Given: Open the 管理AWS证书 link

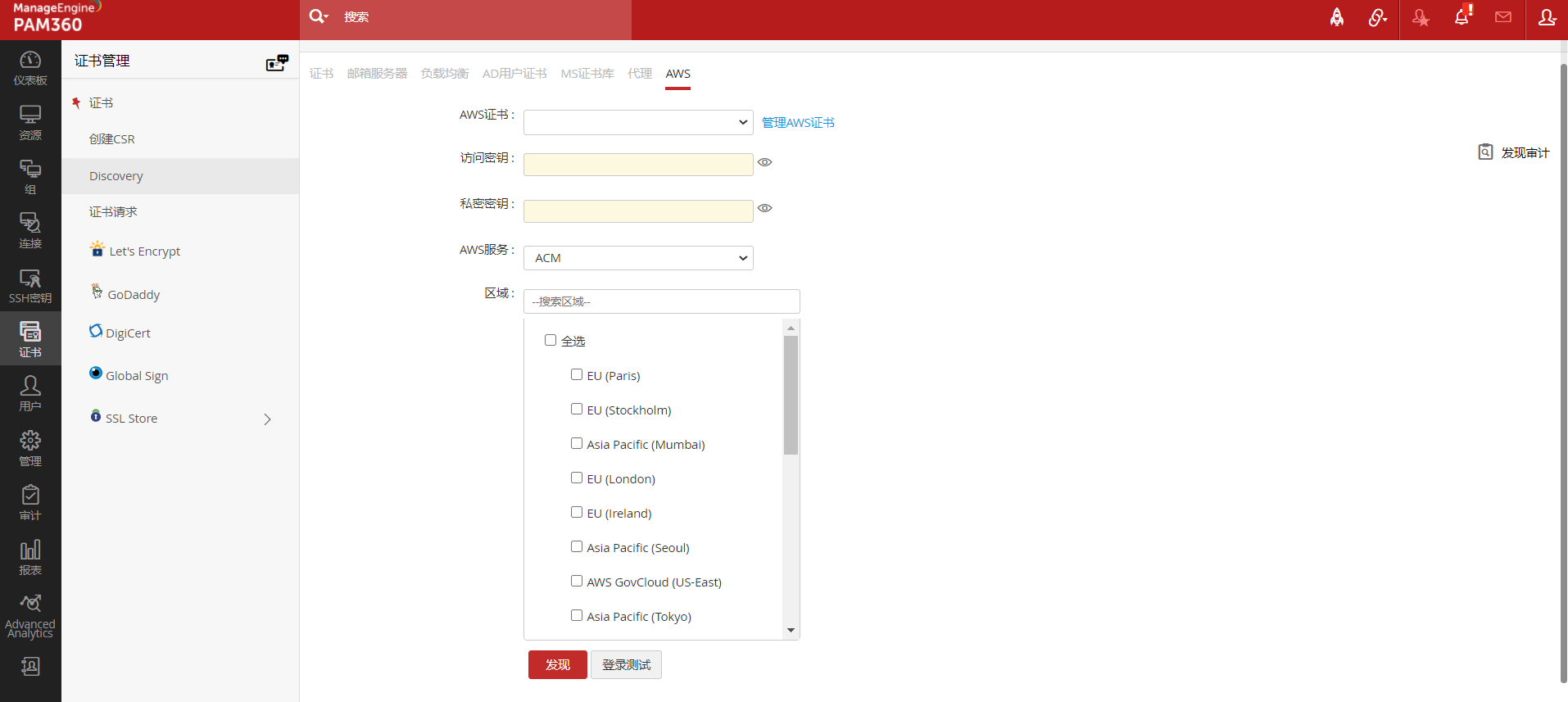Looking at the screenshot, I should tap(798, 123).
